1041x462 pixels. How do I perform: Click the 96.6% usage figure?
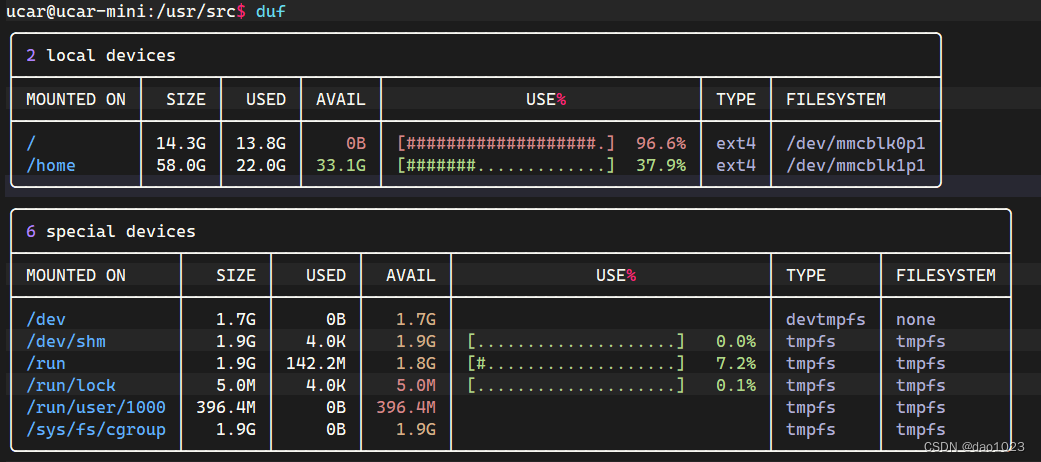point(661,143)
